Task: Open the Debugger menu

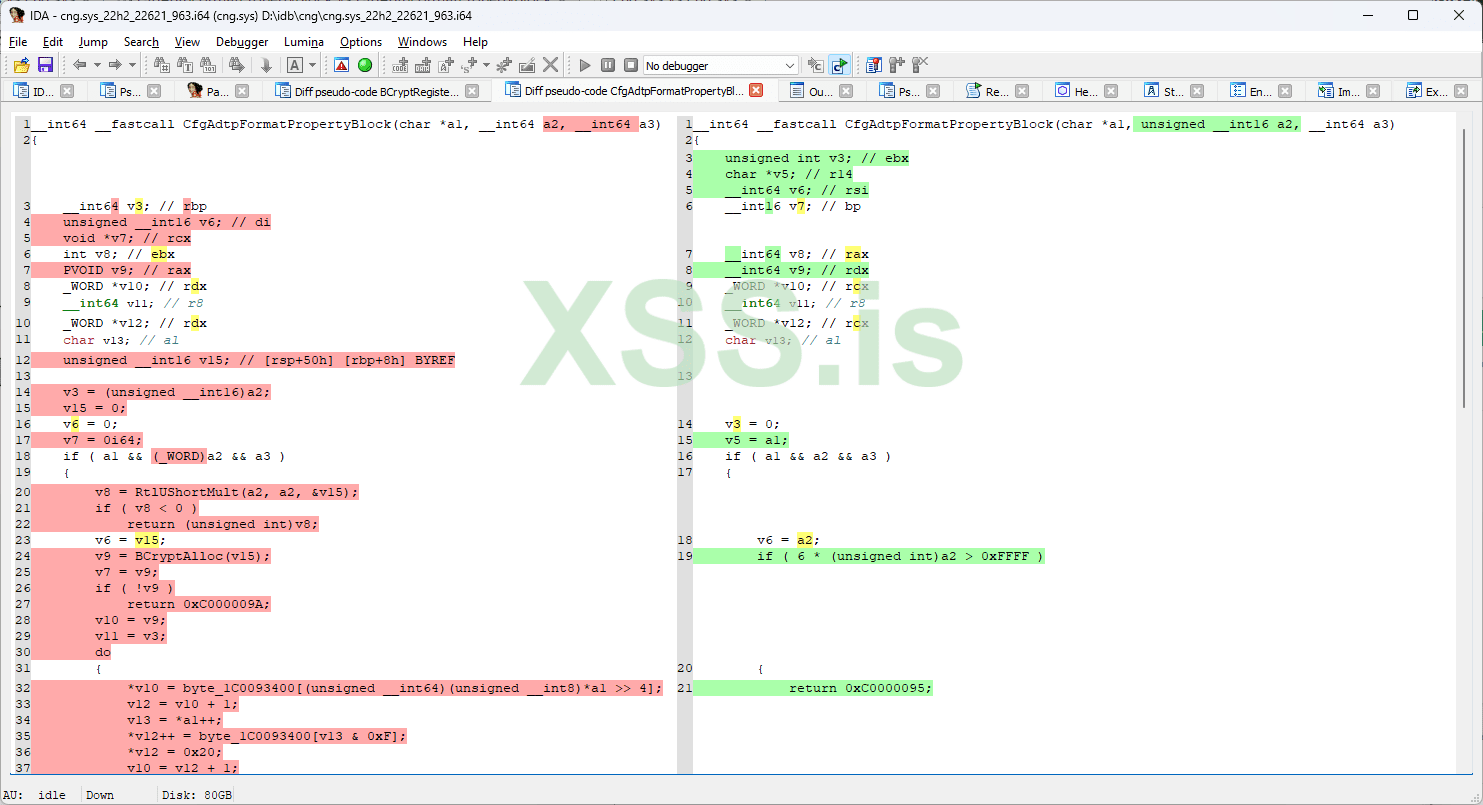Action: click(x=242, y=42)
